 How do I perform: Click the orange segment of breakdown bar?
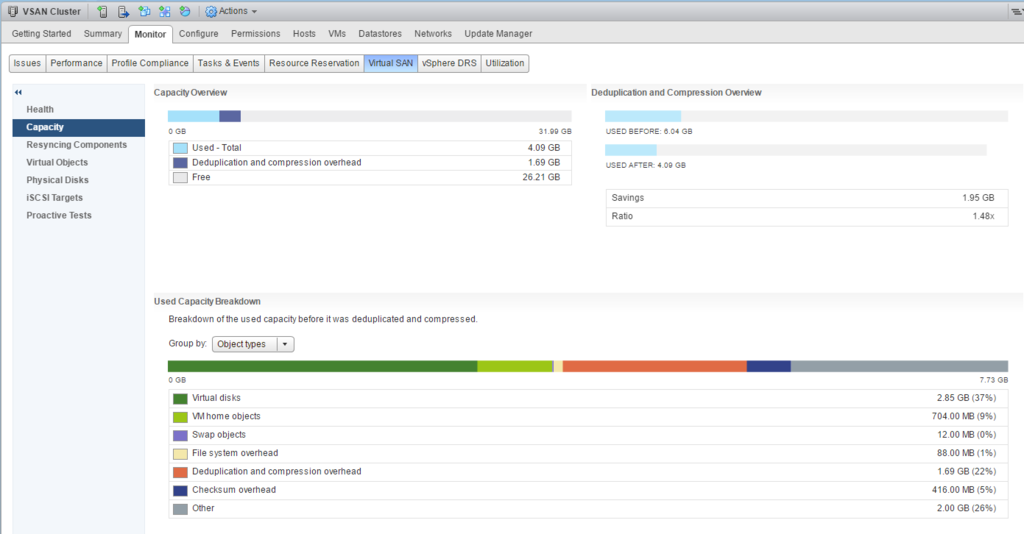(654, 366)
